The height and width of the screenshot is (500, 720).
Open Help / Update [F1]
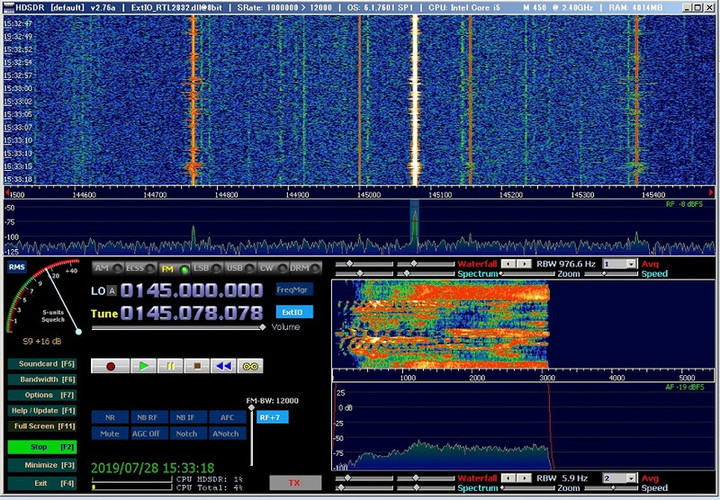(x=42, y=411)
